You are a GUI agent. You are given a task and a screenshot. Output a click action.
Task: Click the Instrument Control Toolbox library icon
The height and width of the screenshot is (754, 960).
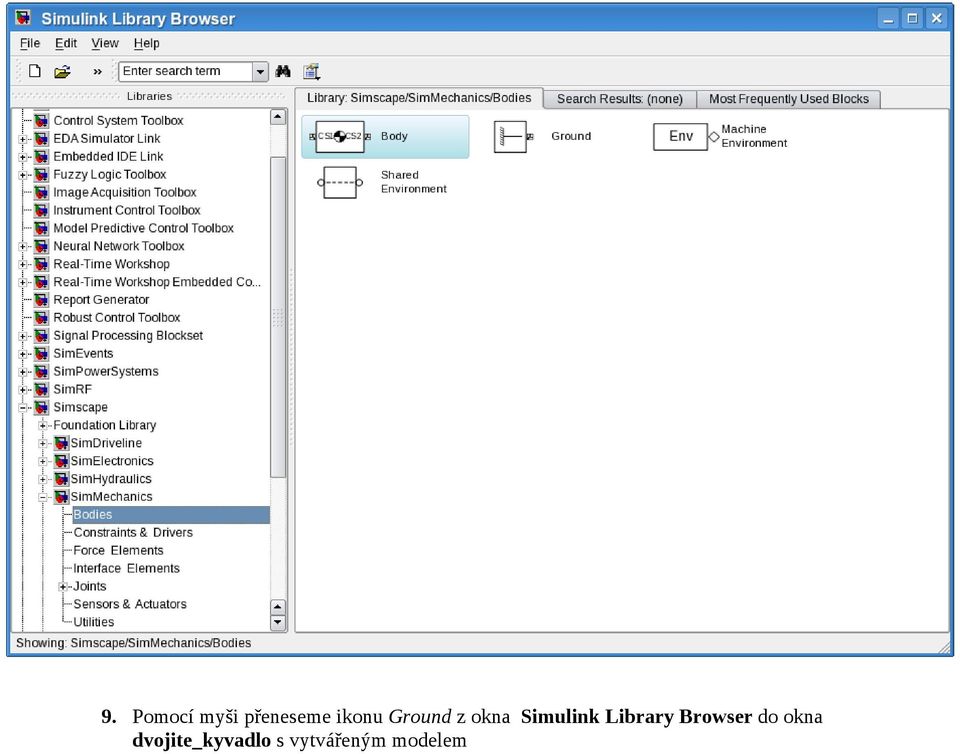tap(41, 210)
